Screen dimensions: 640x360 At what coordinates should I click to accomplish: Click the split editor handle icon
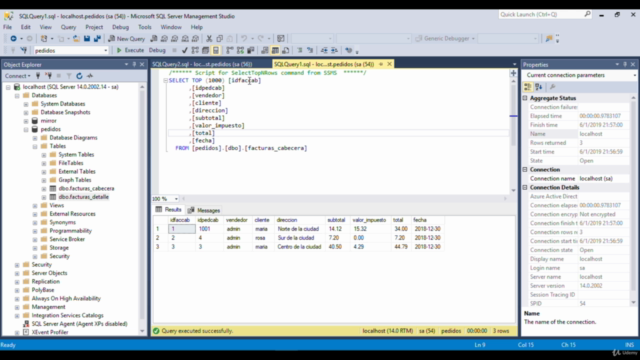(513, 73)
